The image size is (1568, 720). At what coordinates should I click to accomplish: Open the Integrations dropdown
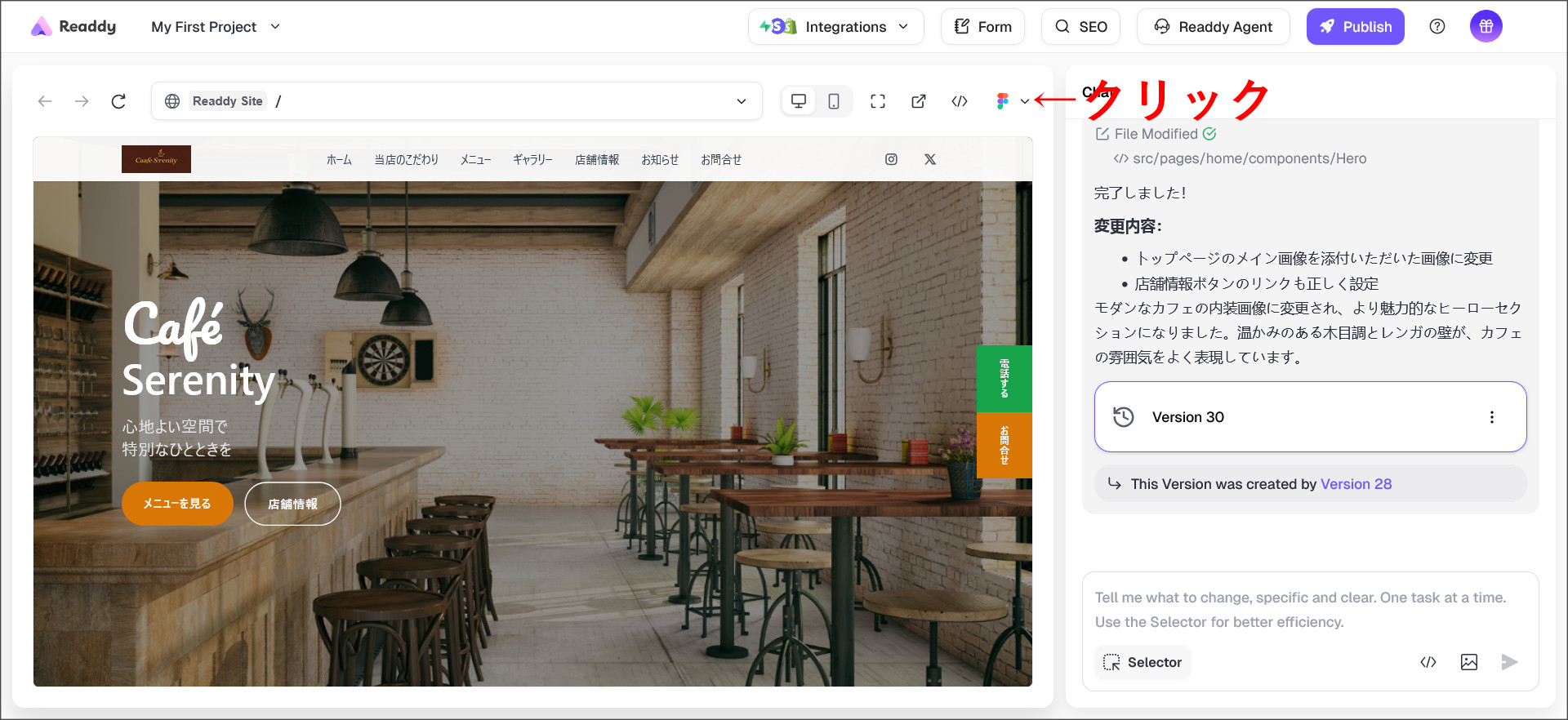(835, 27)
